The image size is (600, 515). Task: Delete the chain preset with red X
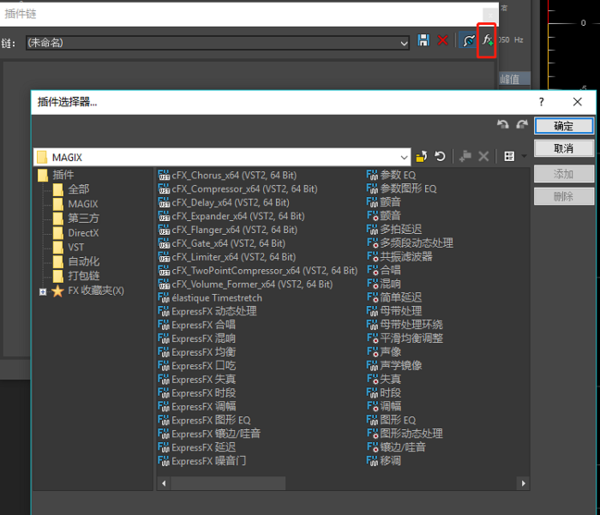click(443, 40)
